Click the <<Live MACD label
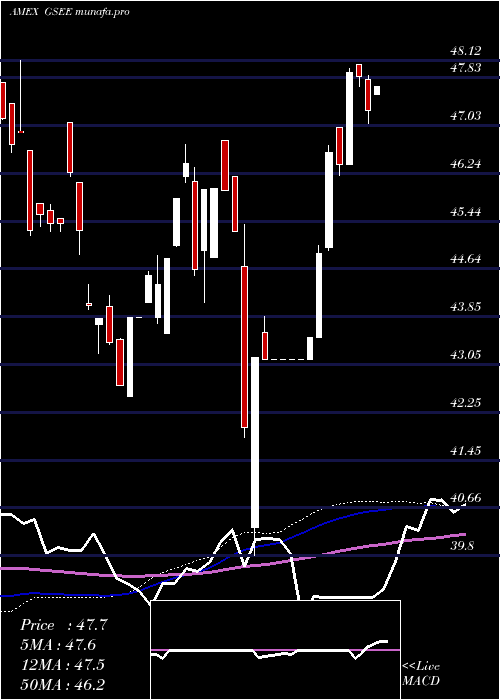The width and height of the screenshot is (500, 700). [421, 674]
